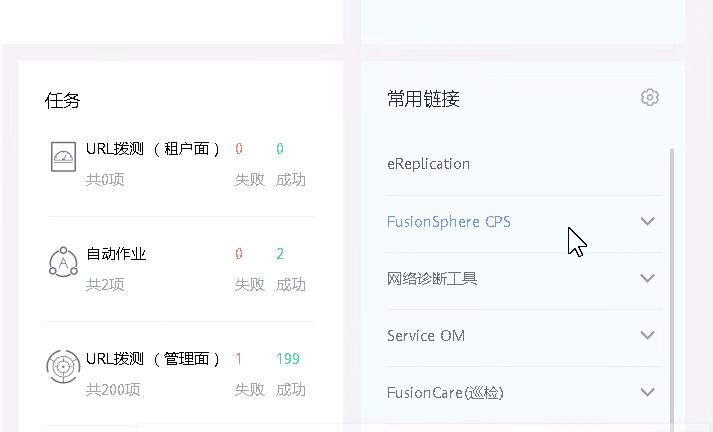
Task: Expand the FusionCare(巡检) chevron
Action: click(x=647, y=393)
